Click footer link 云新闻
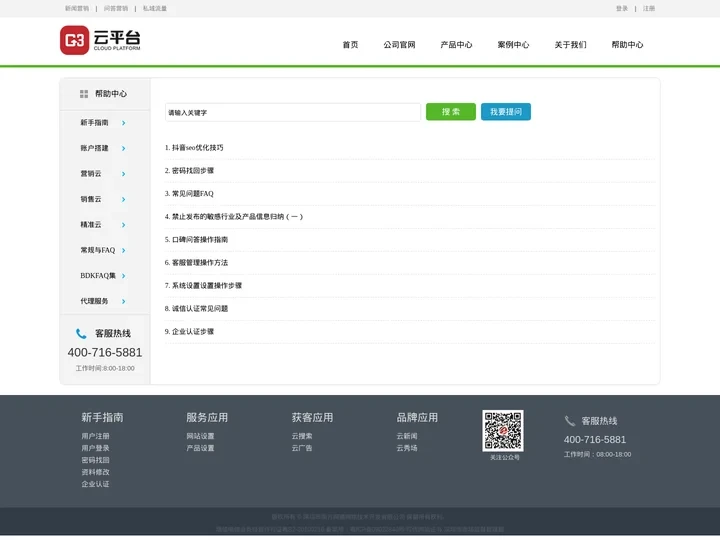Image resolution: width=720 pixels, height=540 pixels. click(407, 436)
